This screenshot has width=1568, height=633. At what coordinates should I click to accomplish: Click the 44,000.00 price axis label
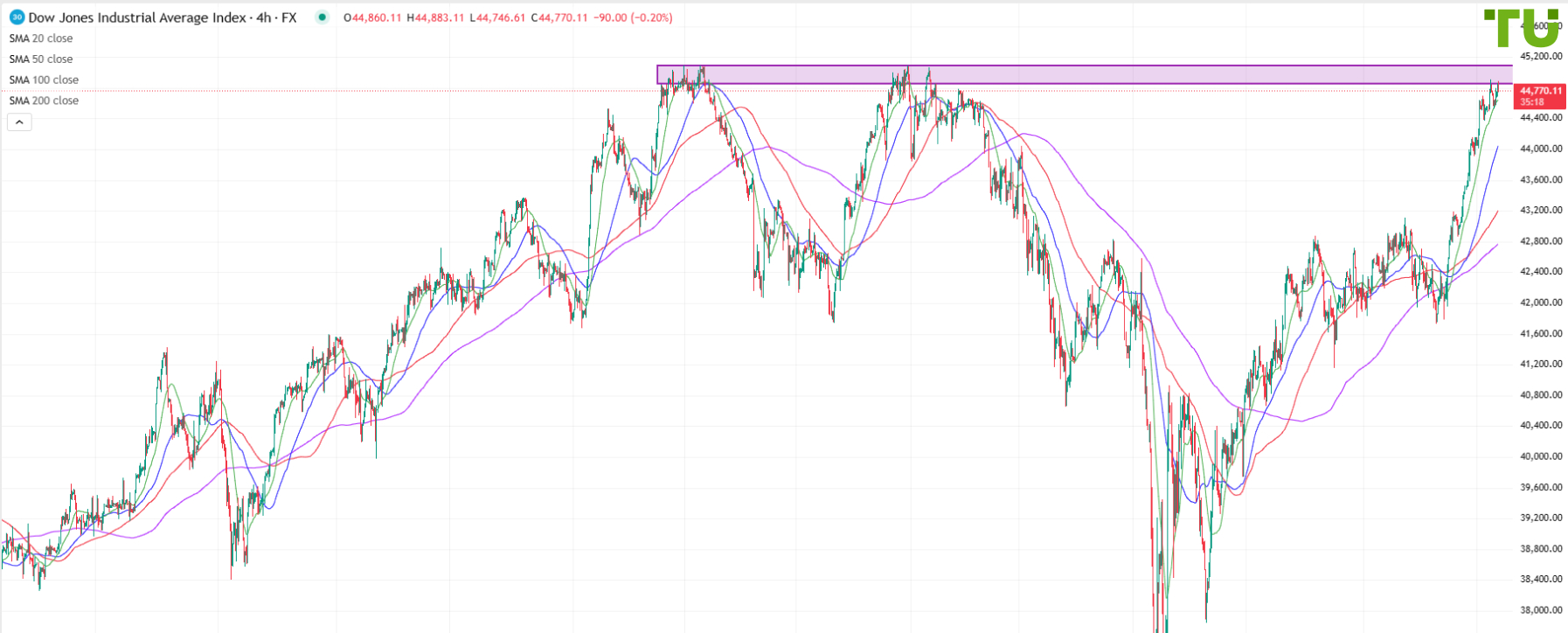pyautogui.click(x=1541, y=149)
